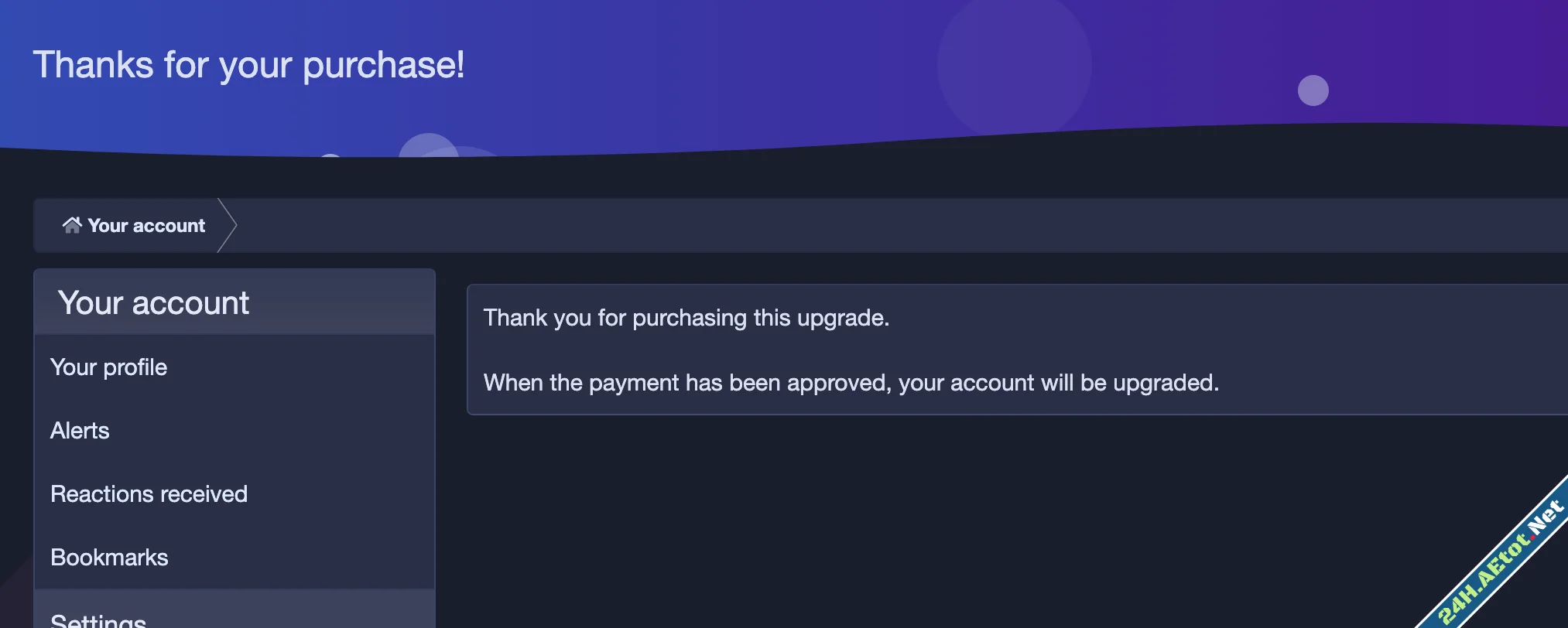The width and height of the screenshot is (1568, 628).
Task: Click the tiny dot left of the banner's half circle
Action: 330,156
